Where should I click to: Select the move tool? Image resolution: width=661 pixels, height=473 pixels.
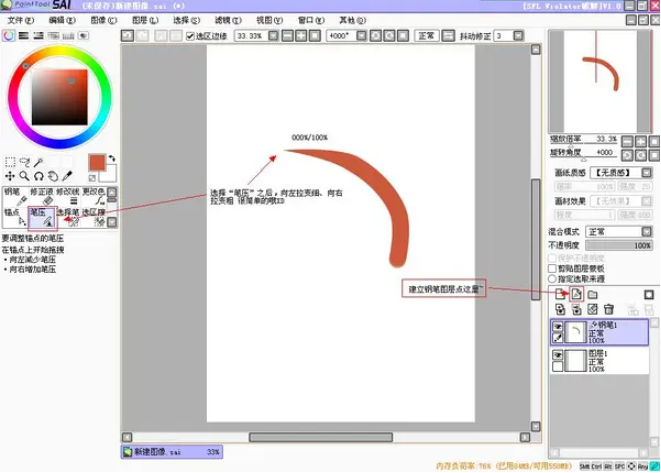coord(10,176)
